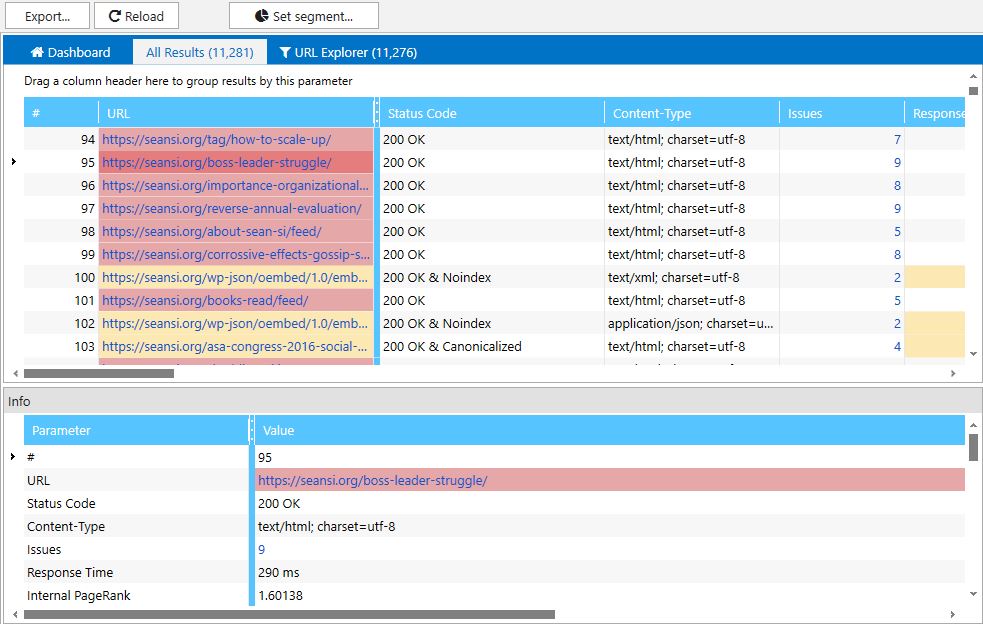
Task: Click the Status Code column header
Action: [421, 113]
